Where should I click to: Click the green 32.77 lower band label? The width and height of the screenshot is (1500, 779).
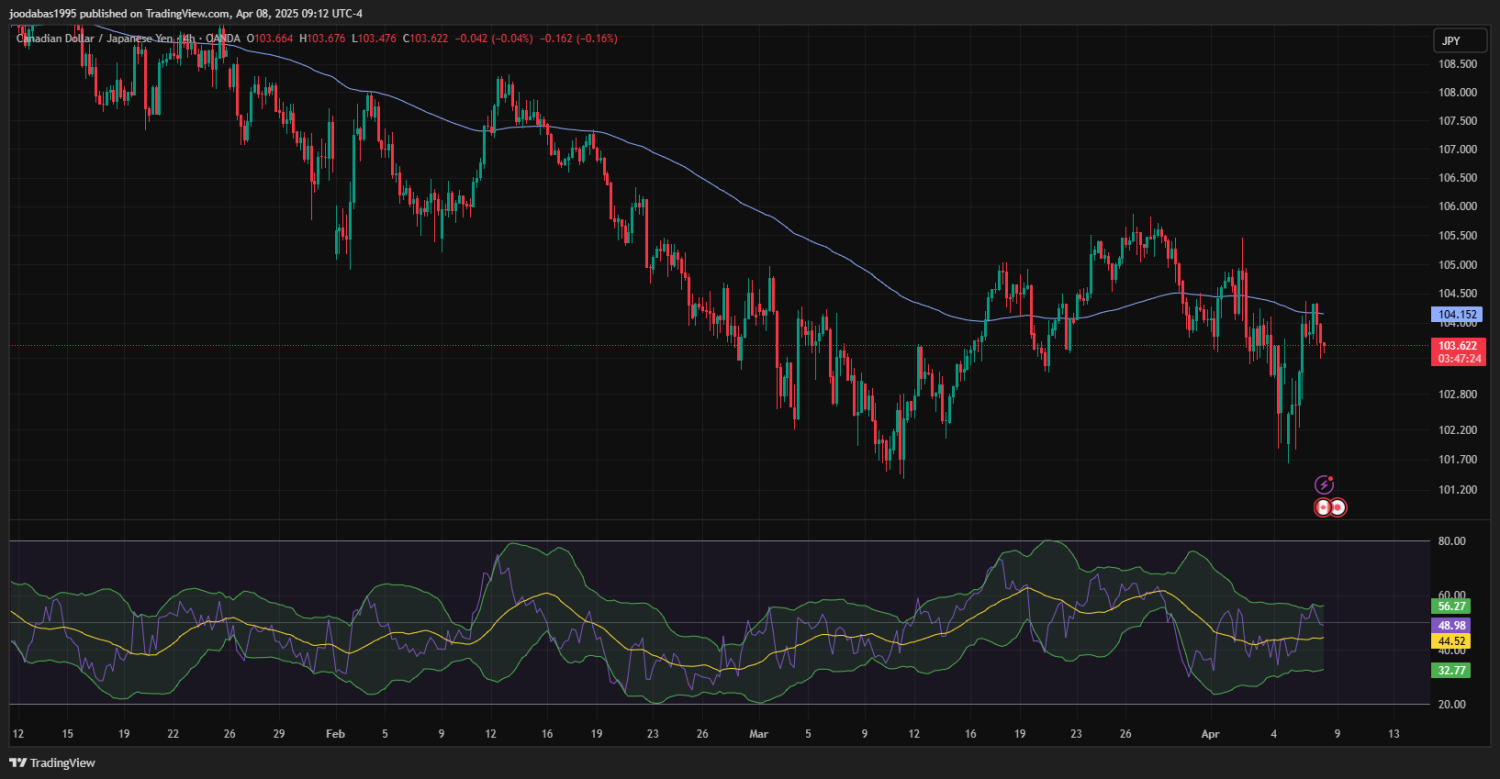tap(1453, 670)
